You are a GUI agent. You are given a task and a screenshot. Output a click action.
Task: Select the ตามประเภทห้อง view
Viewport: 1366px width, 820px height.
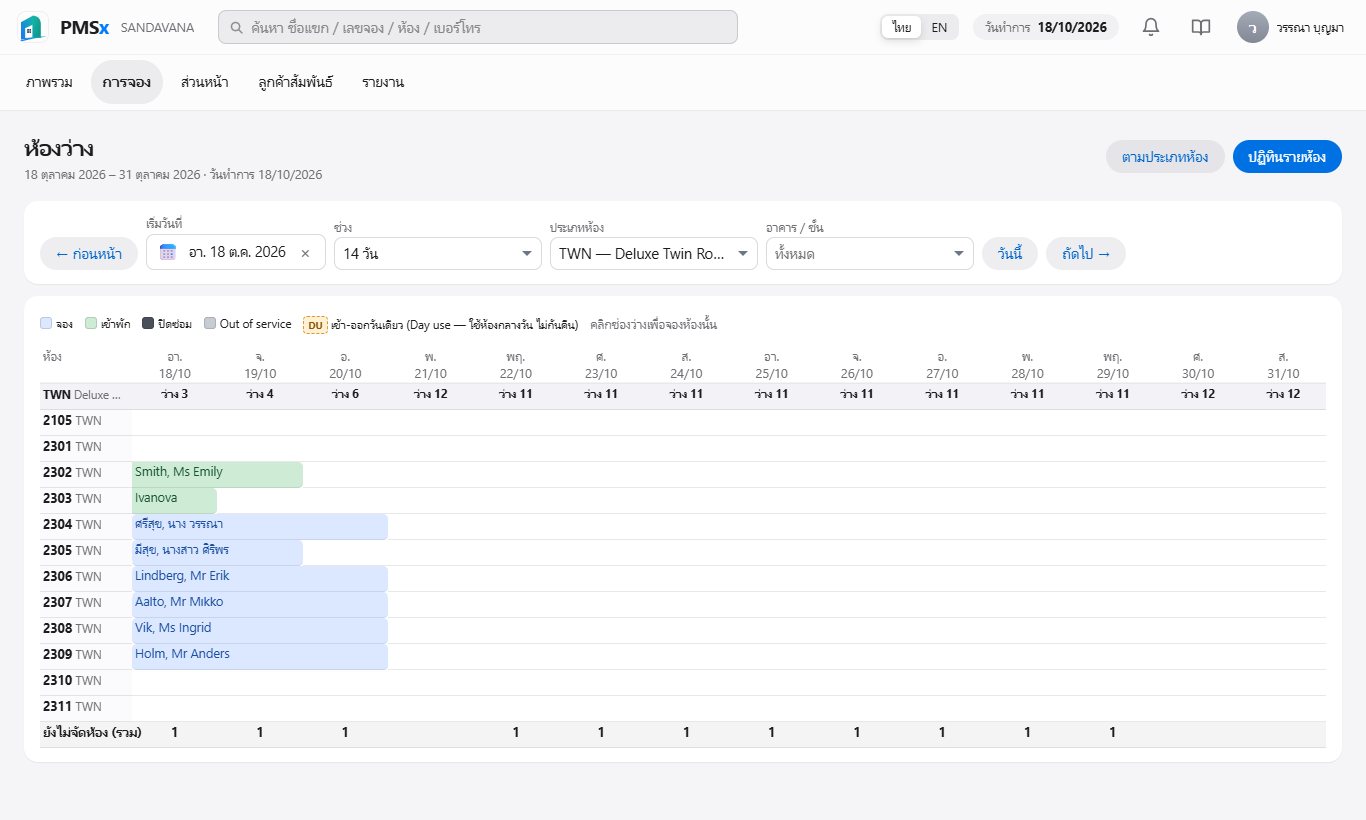click(x=1165, y=157)
